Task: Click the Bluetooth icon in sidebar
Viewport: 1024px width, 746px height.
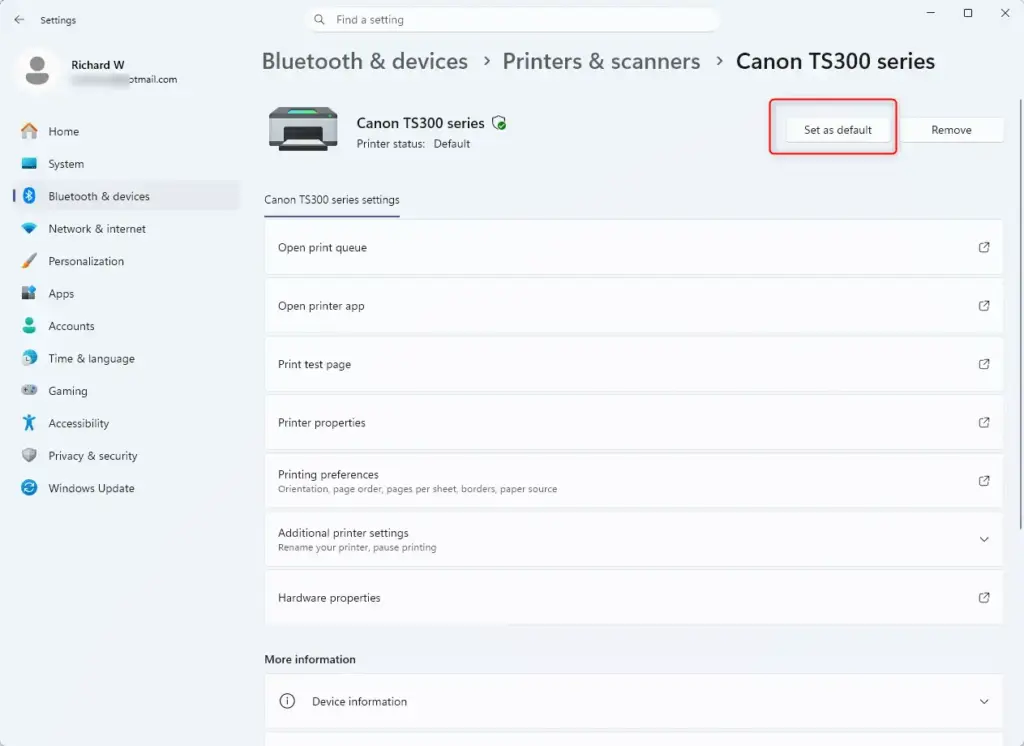Action: point(29,195)
